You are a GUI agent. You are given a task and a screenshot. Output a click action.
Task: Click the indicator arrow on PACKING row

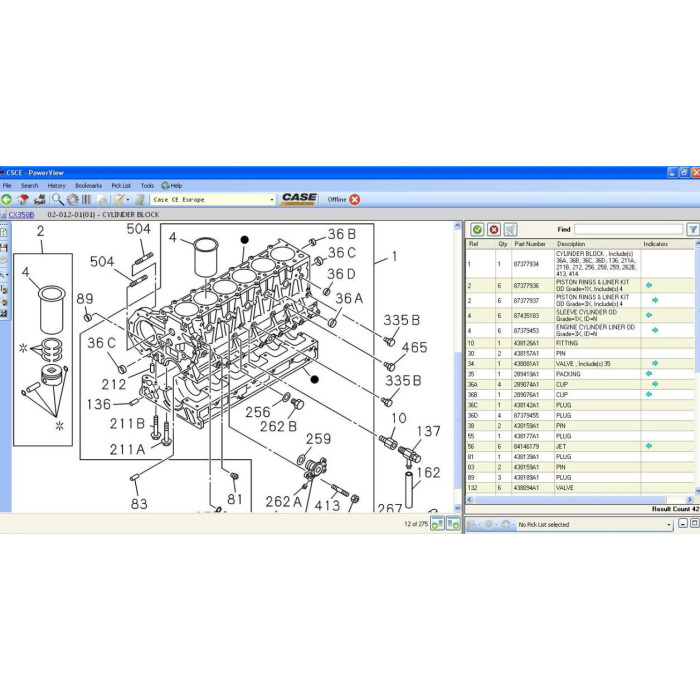point(649,374)
